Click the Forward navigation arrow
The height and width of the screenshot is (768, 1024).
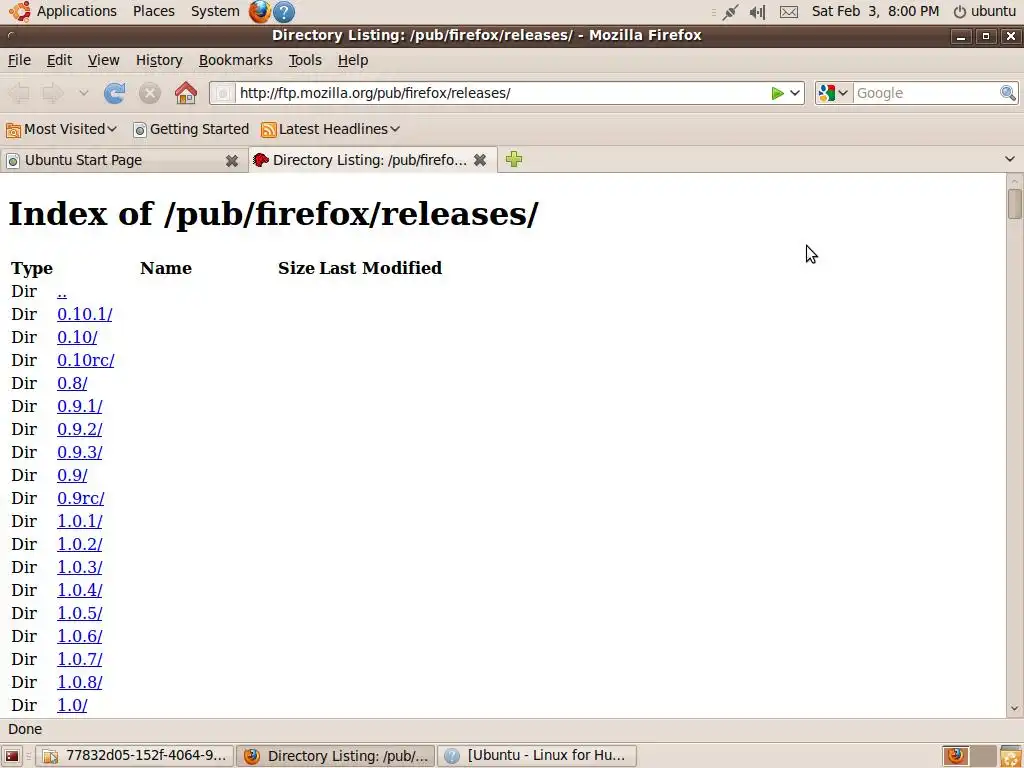click(x=53, y=93)
